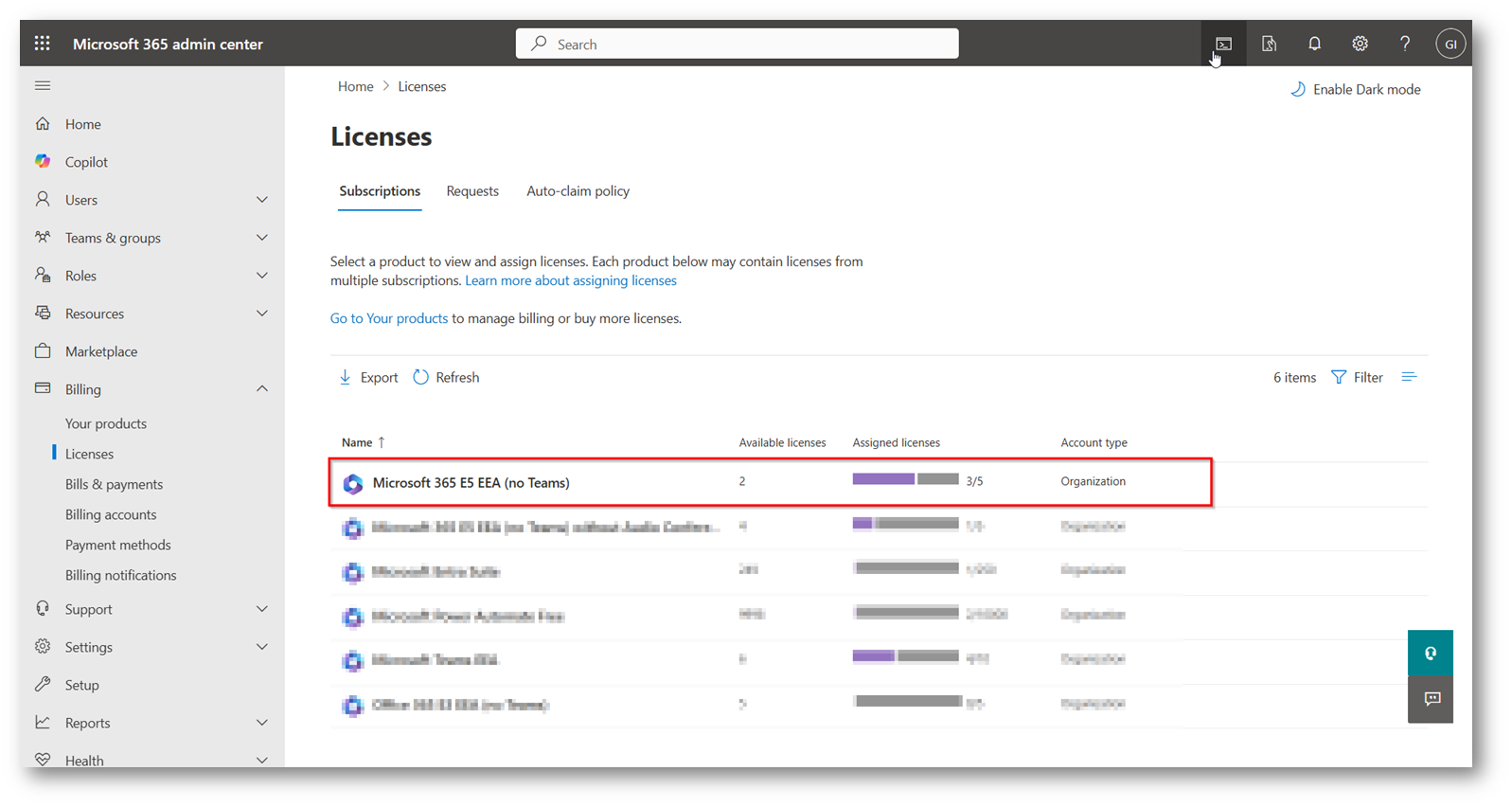Click the Users person icon
Viewport: 1512px width, 807px height.
43,200
